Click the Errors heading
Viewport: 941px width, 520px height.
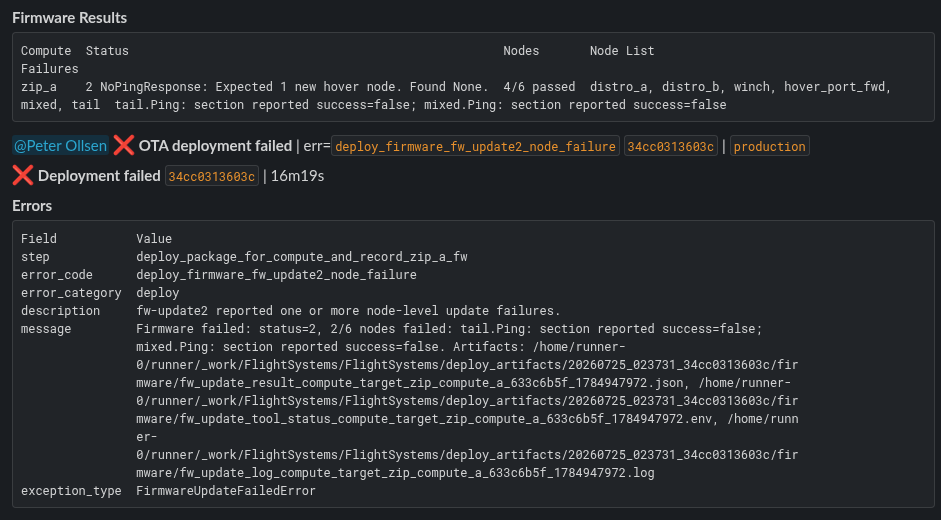click(x=32, y=206)
